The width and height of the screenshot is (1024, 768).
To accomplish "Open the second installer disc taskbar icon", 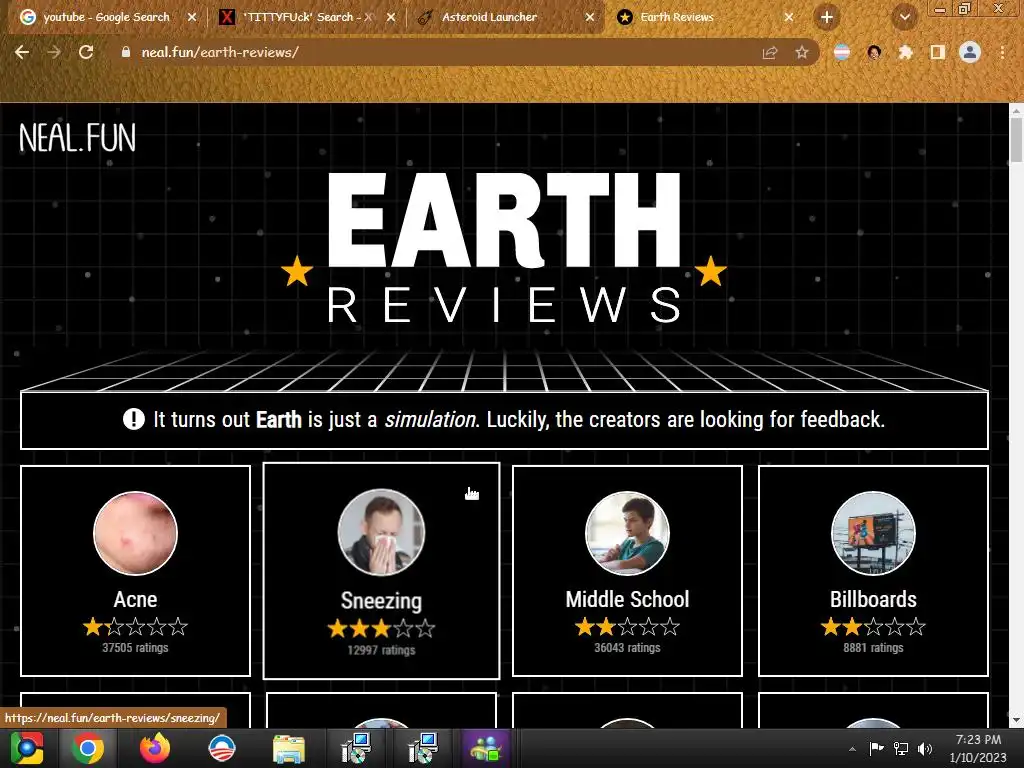I will [423, 748].
